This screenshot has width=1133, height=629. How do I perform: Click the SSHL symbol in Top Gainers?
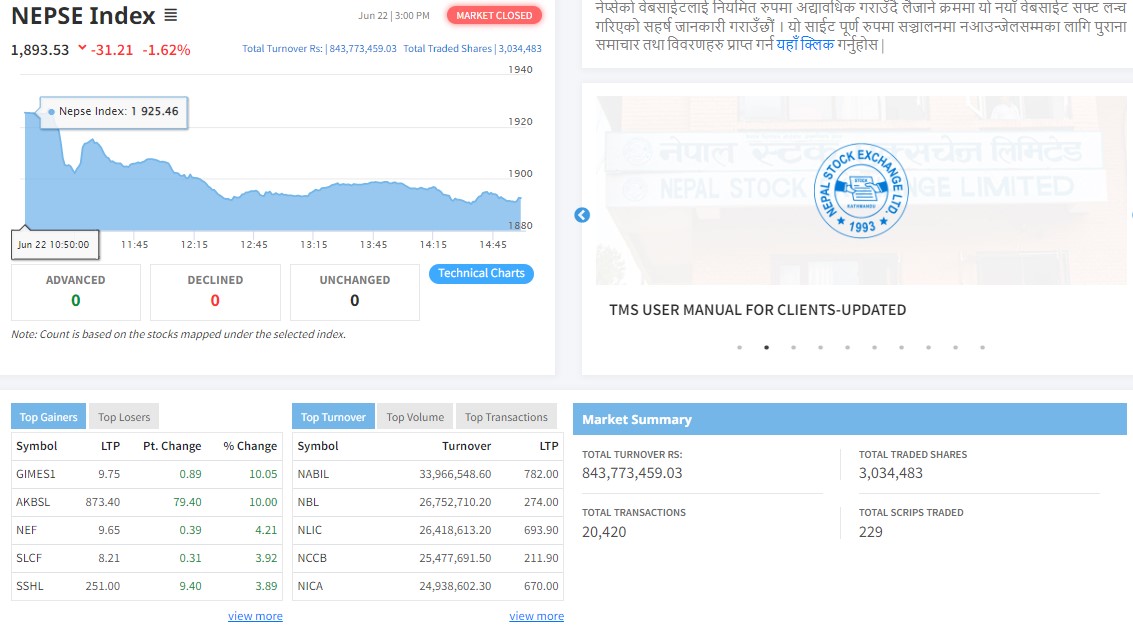[30, 586]
